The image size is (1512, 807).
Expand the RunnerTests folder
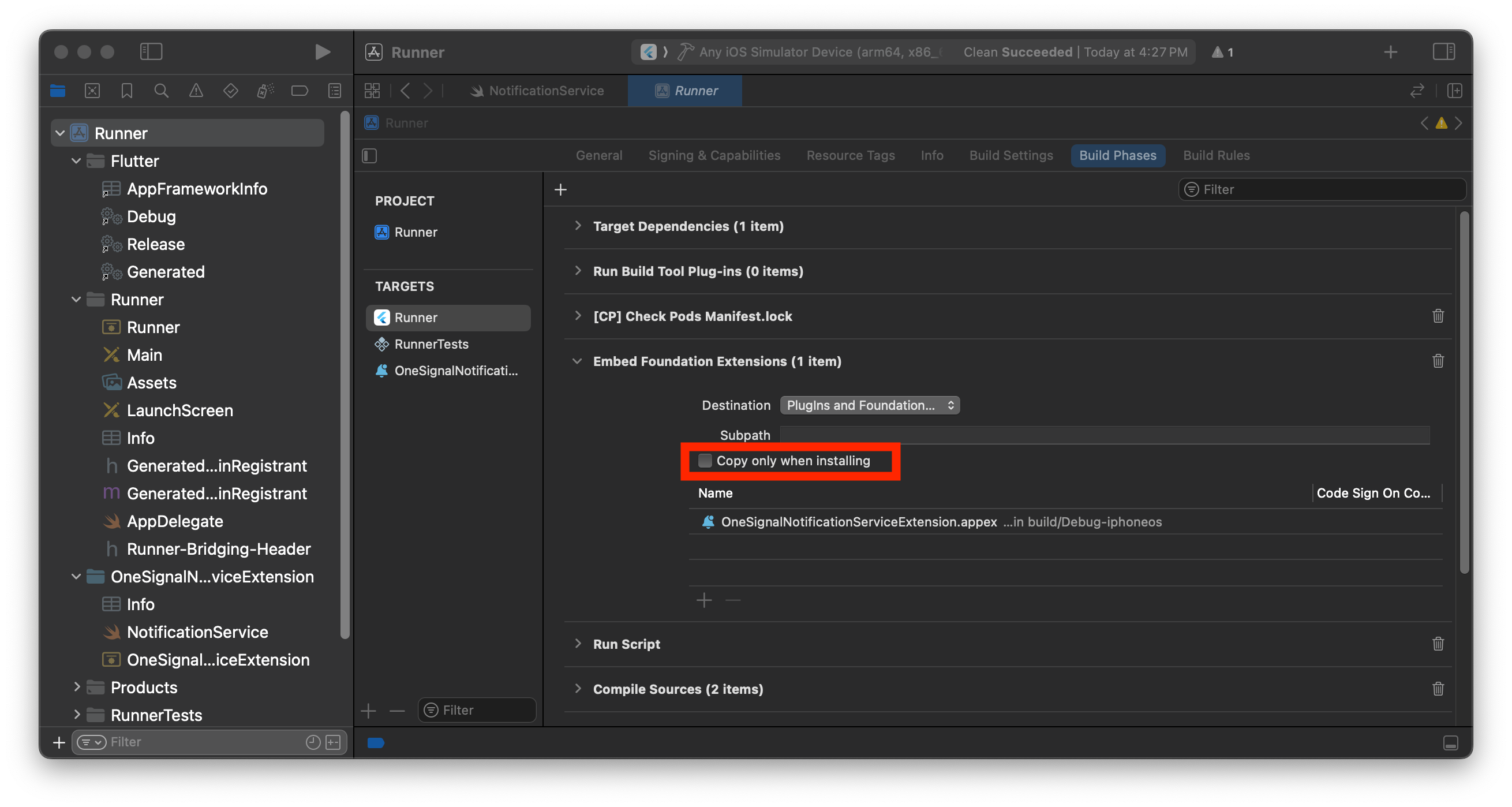[76, 714]
